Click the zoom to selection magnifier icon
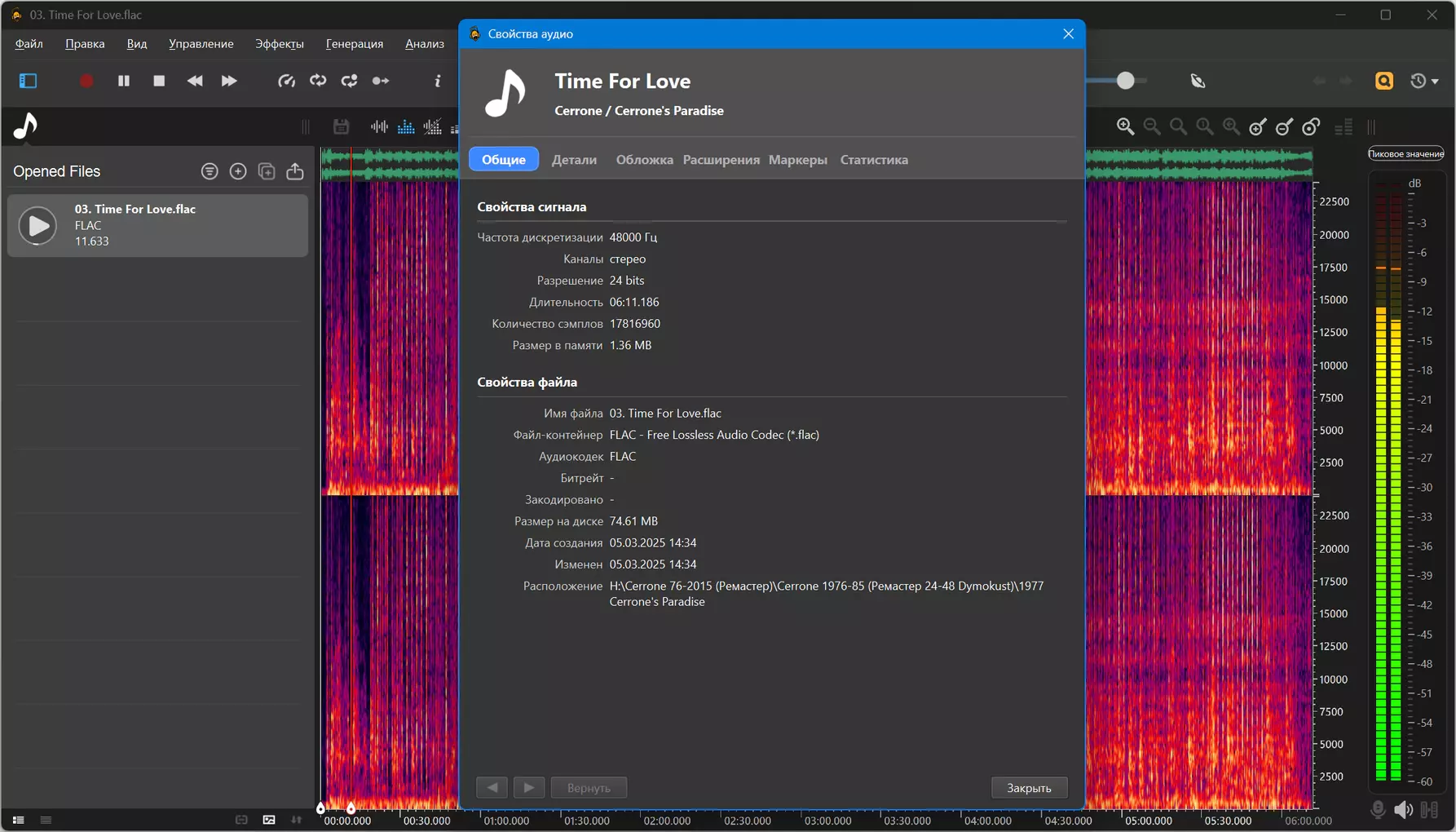 1178,126
